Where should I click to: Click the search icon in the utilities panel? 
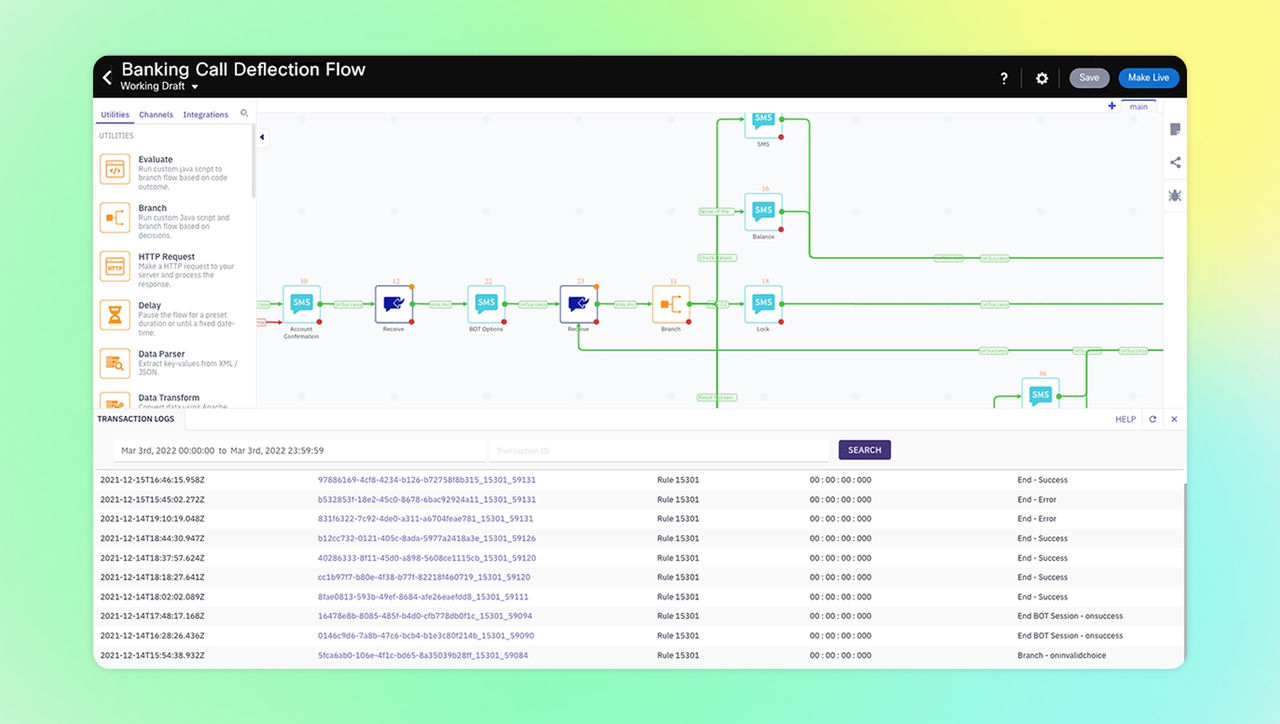tap(244, 114)
